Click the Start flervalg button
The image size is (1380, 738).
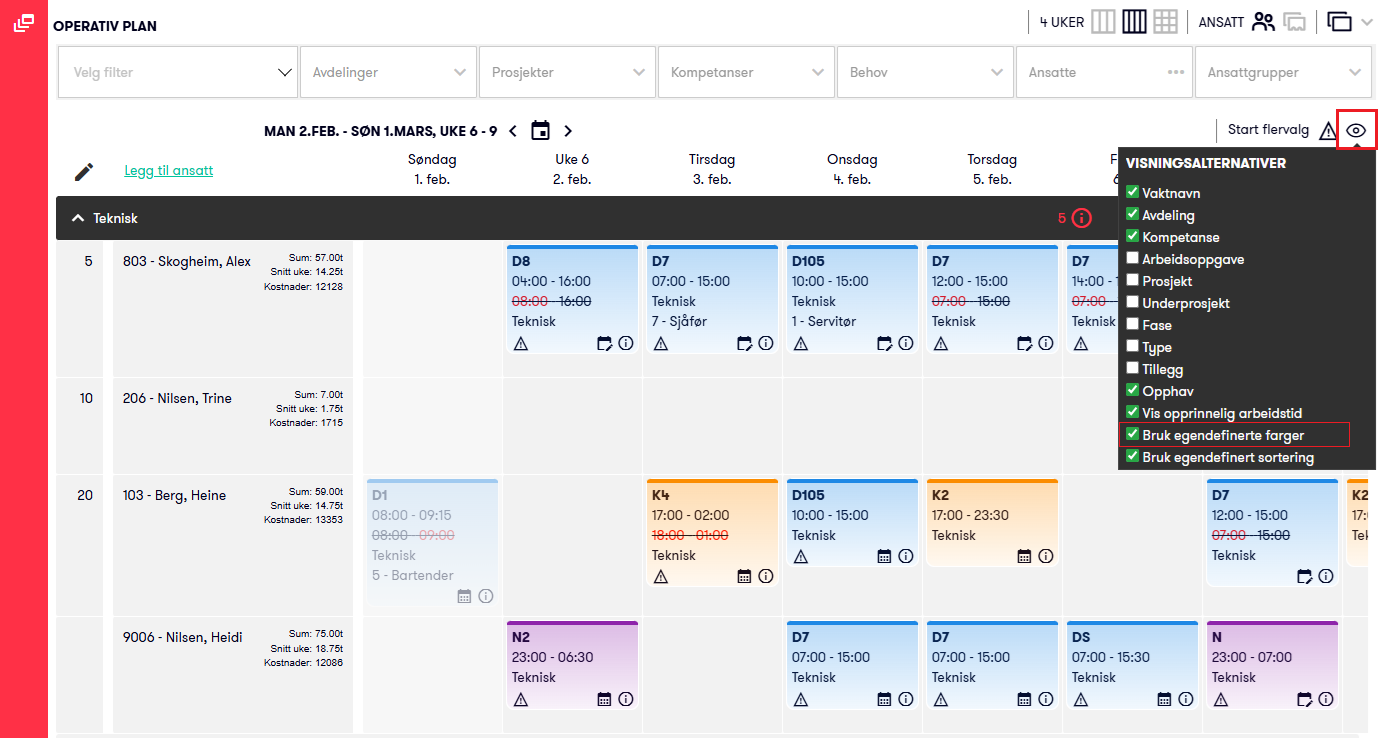click(1268, 129)
